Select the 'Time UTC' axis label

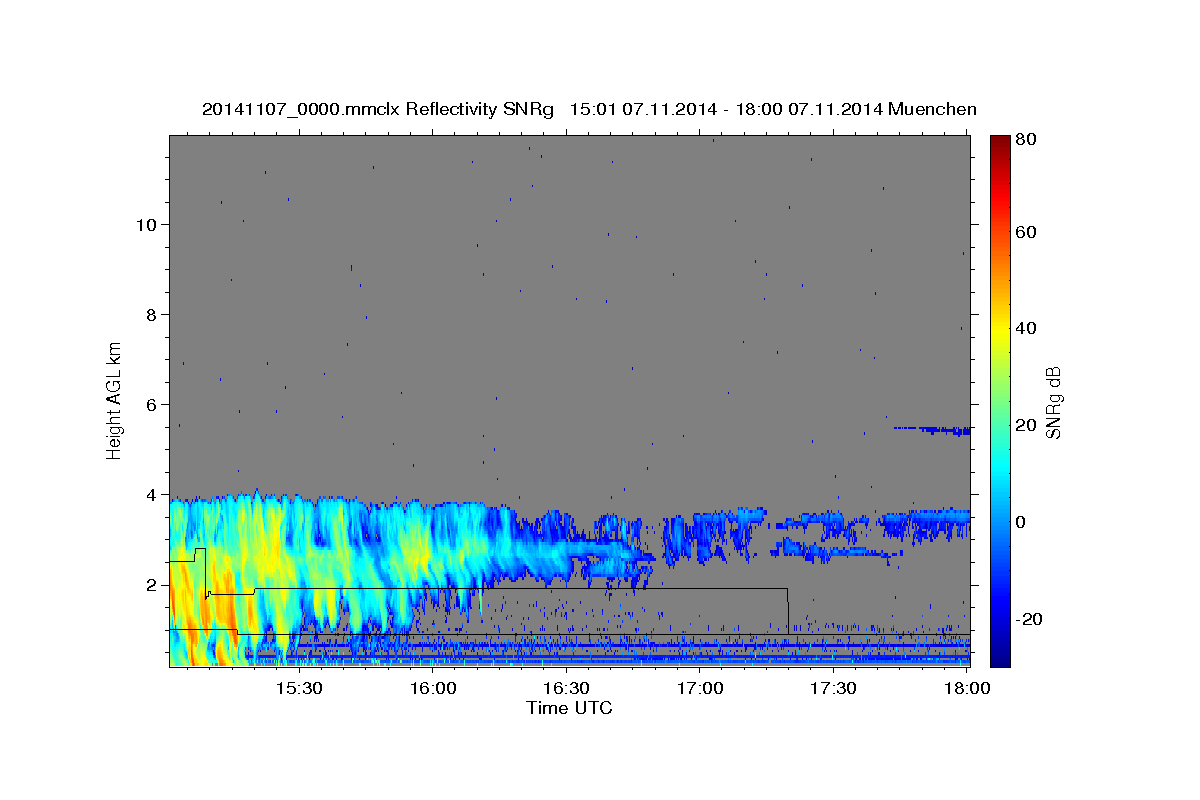point(569,708)
